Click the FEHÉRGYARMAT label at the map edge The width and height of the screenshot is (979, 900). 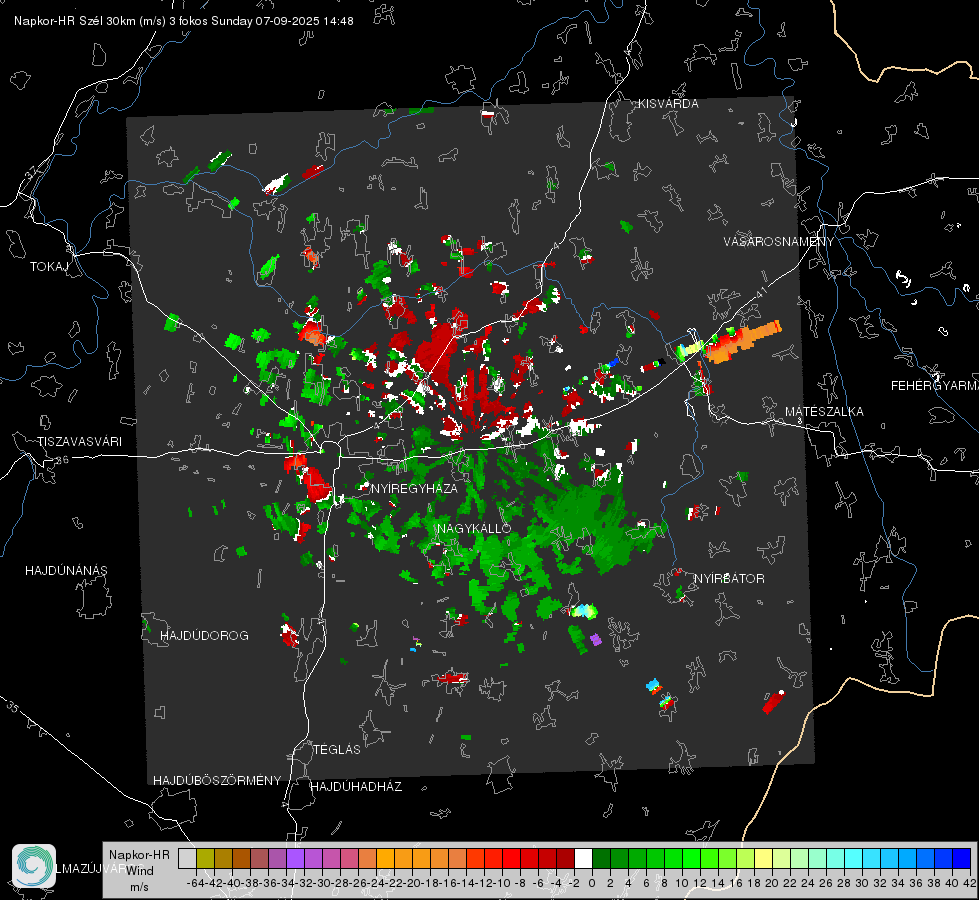(935, 386)
